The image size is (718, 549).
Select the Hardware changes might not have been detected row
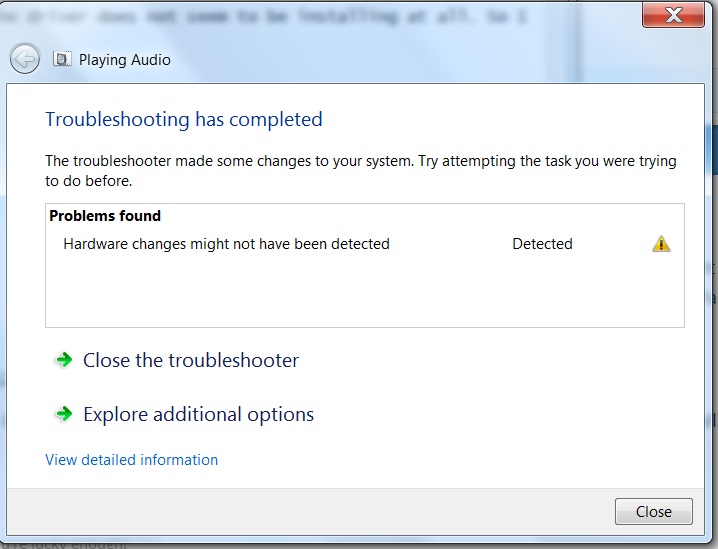click(x=364, y=244)
